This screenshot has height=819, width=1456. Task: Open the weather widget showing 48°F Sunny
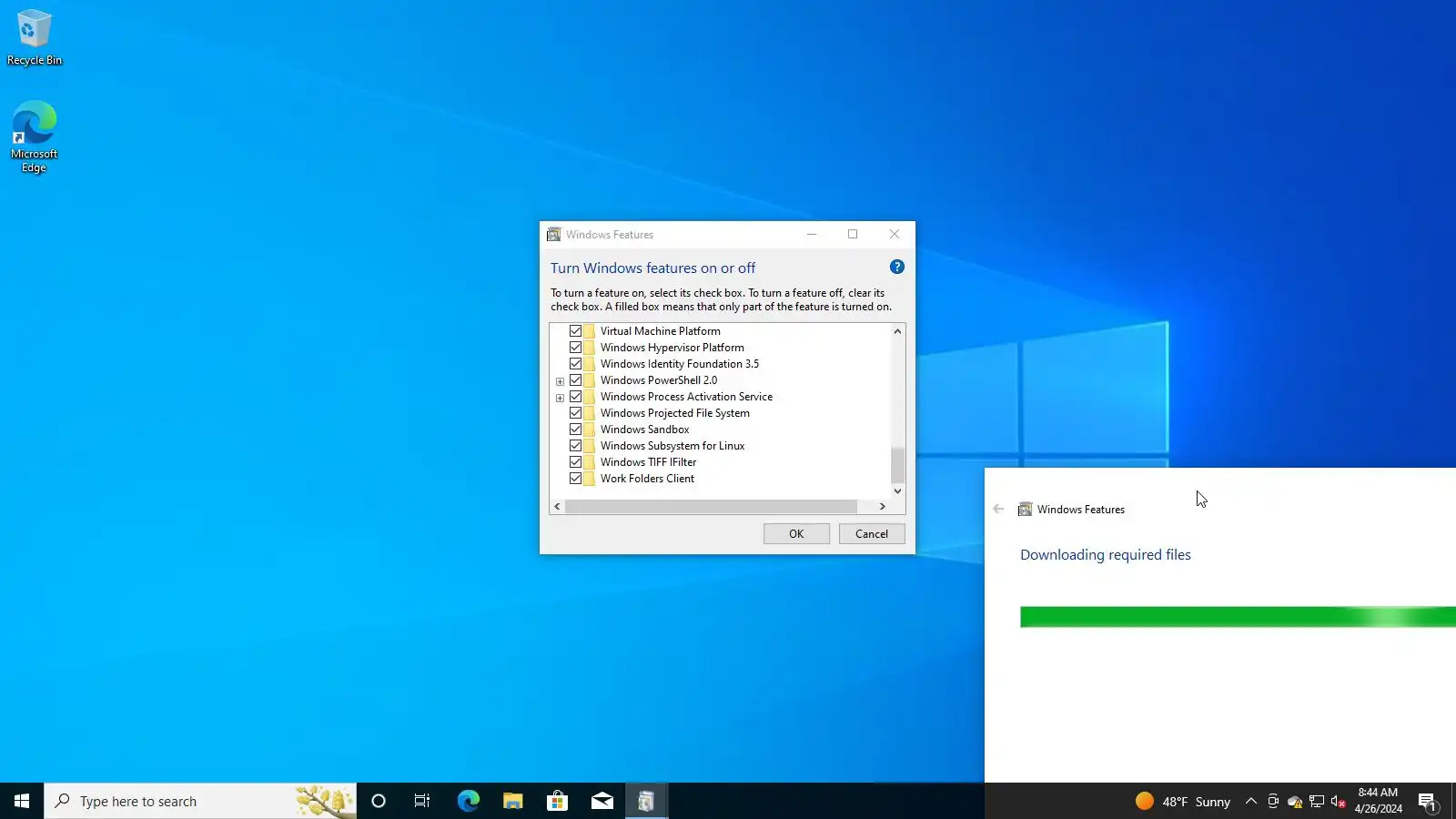click(x=1183, y=801)
